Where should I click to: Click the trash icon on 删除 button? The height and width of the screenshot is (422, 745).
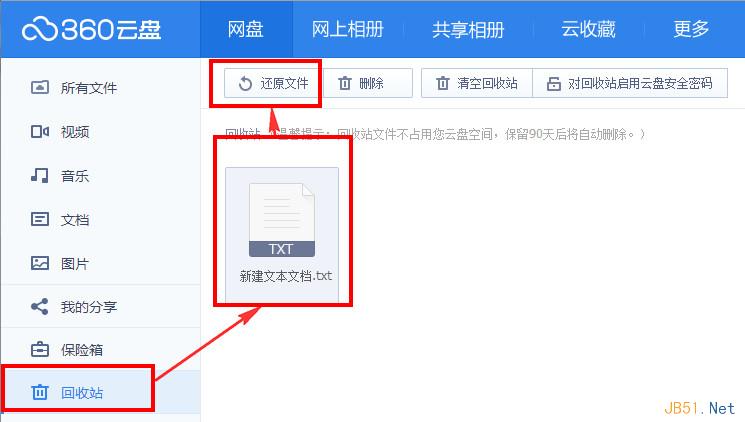(345, 83)
